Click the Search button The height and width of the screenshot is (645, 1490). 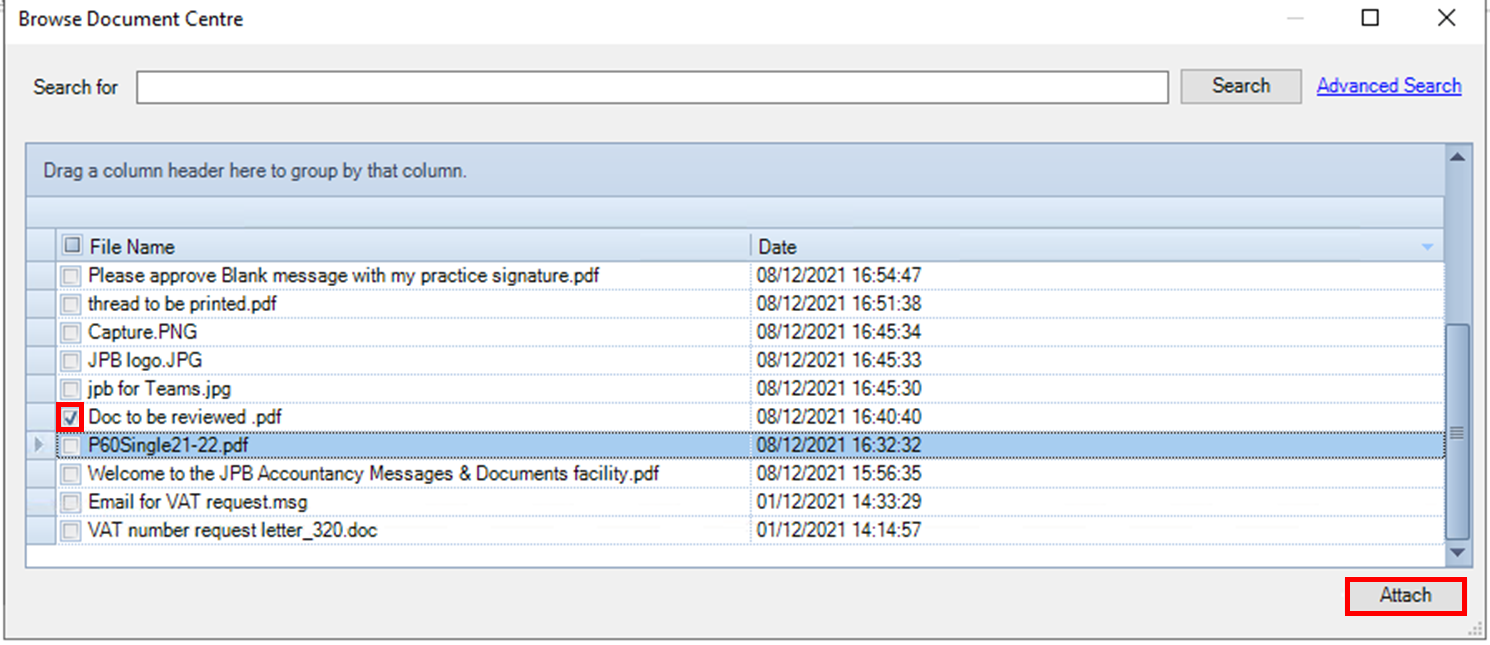point(1241,86)
